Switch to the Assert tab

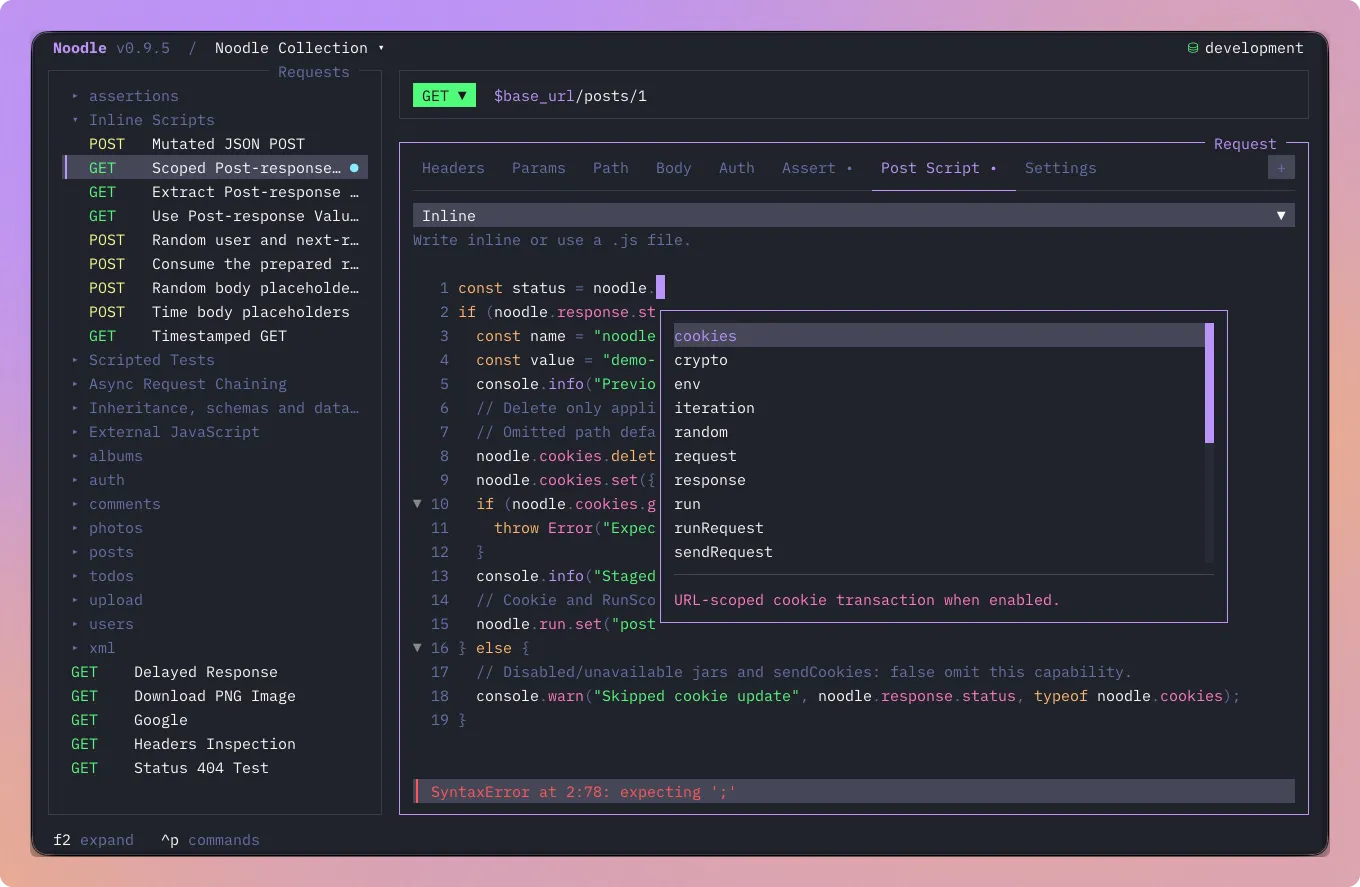(x=817, y=168)
